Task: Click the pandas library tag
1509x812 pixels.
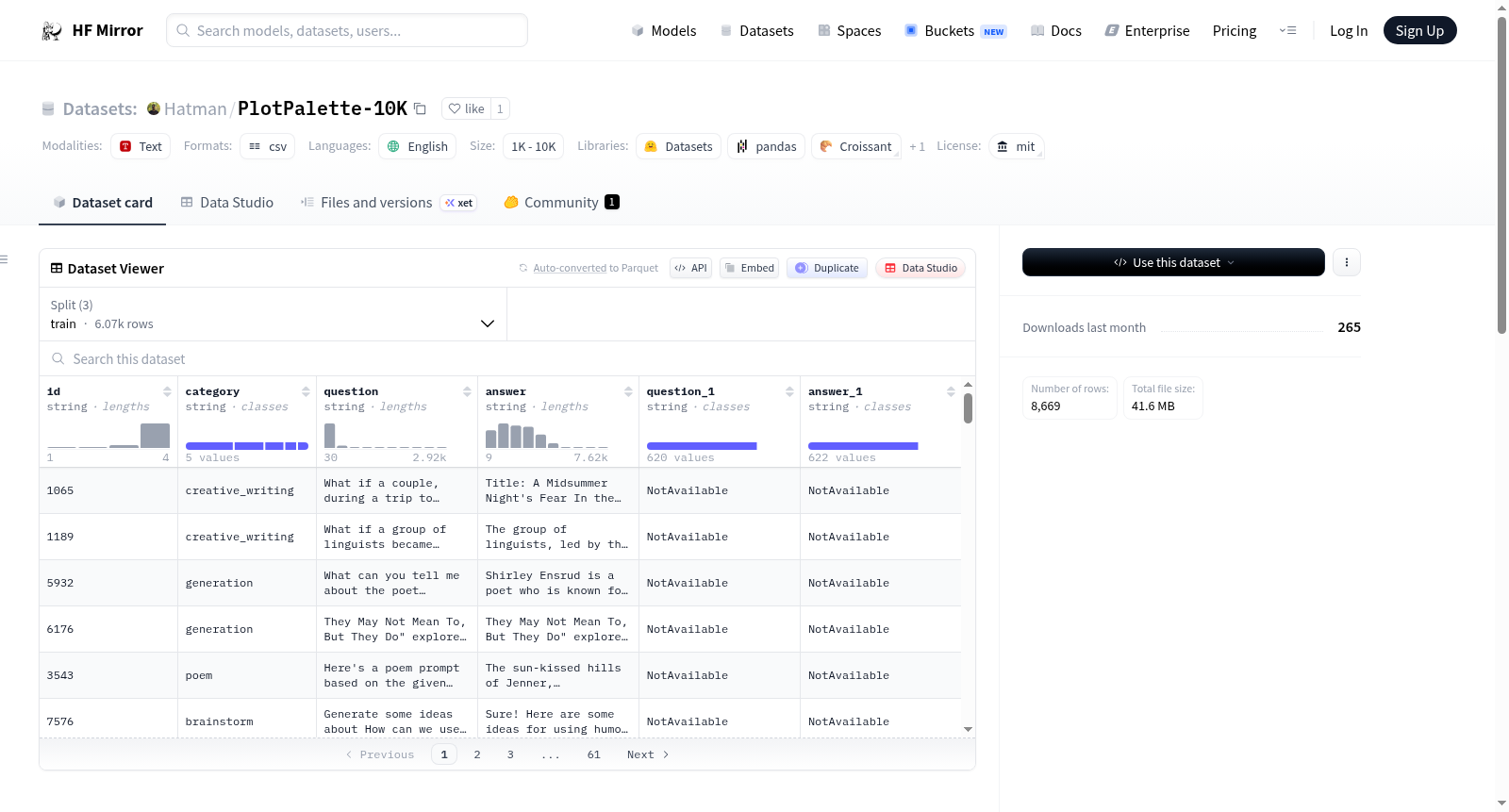Action: pos(766,146)
